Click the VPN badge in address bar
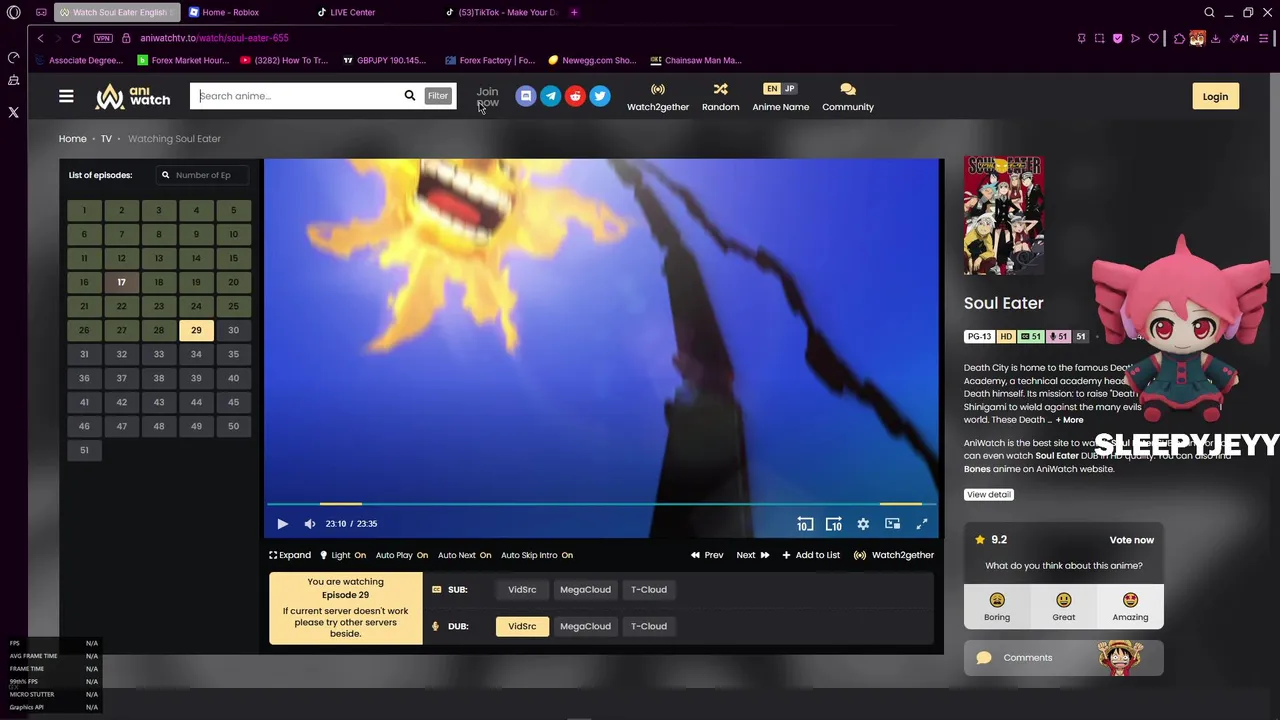 103,38
